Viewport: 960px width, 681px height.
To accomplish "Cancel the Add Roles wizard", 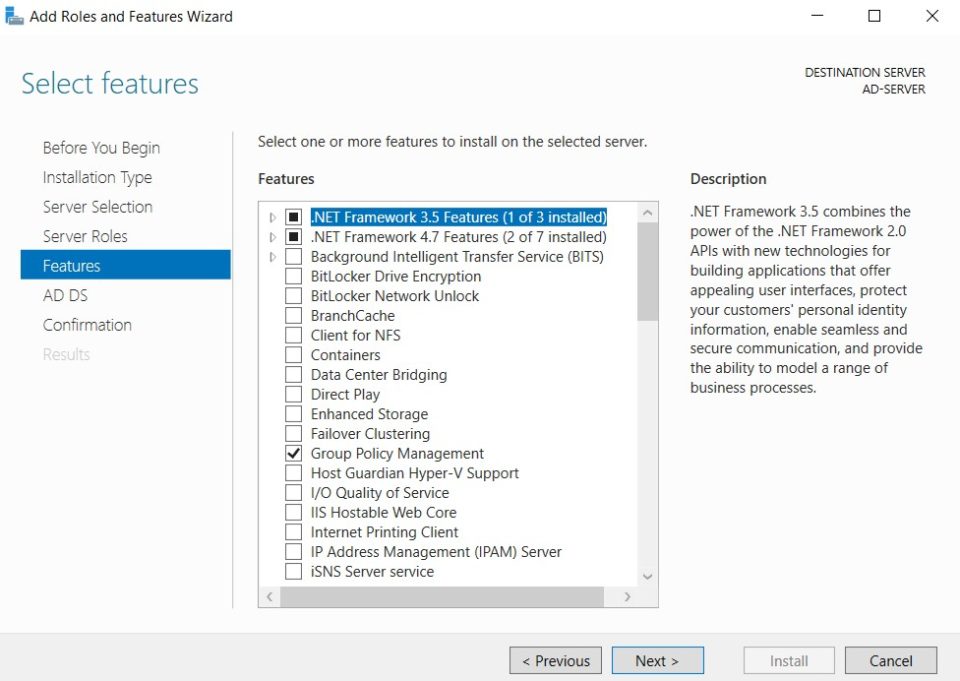I will 890,660.
